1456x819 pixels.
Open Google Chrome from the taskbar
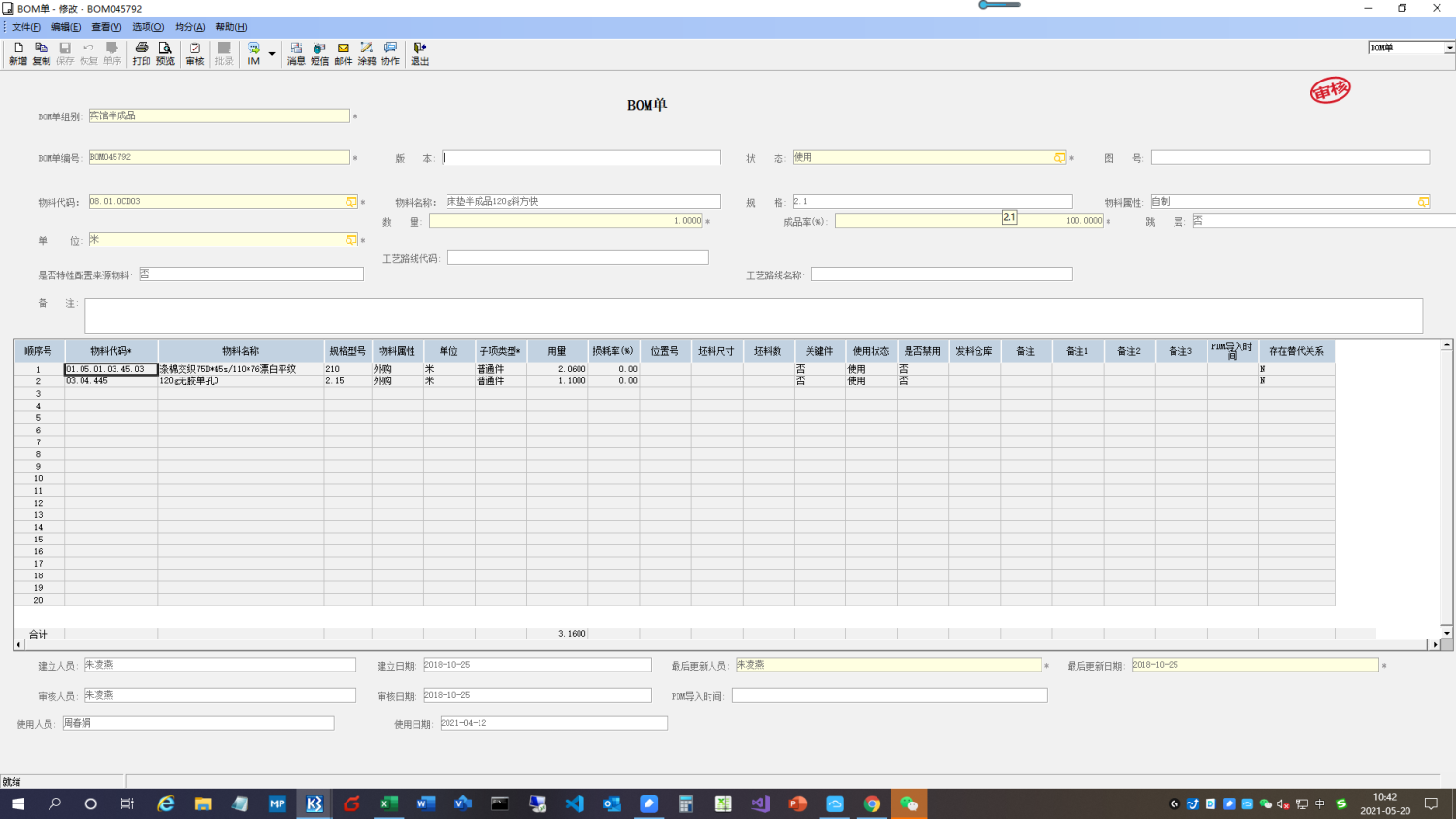click(872, 803)
